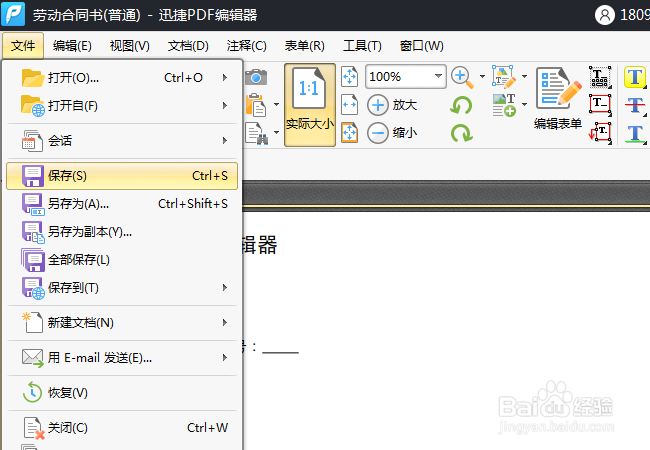Rotate view counterclockwise with green arrow
Screen dimensions: 650x450
point(461,105)
